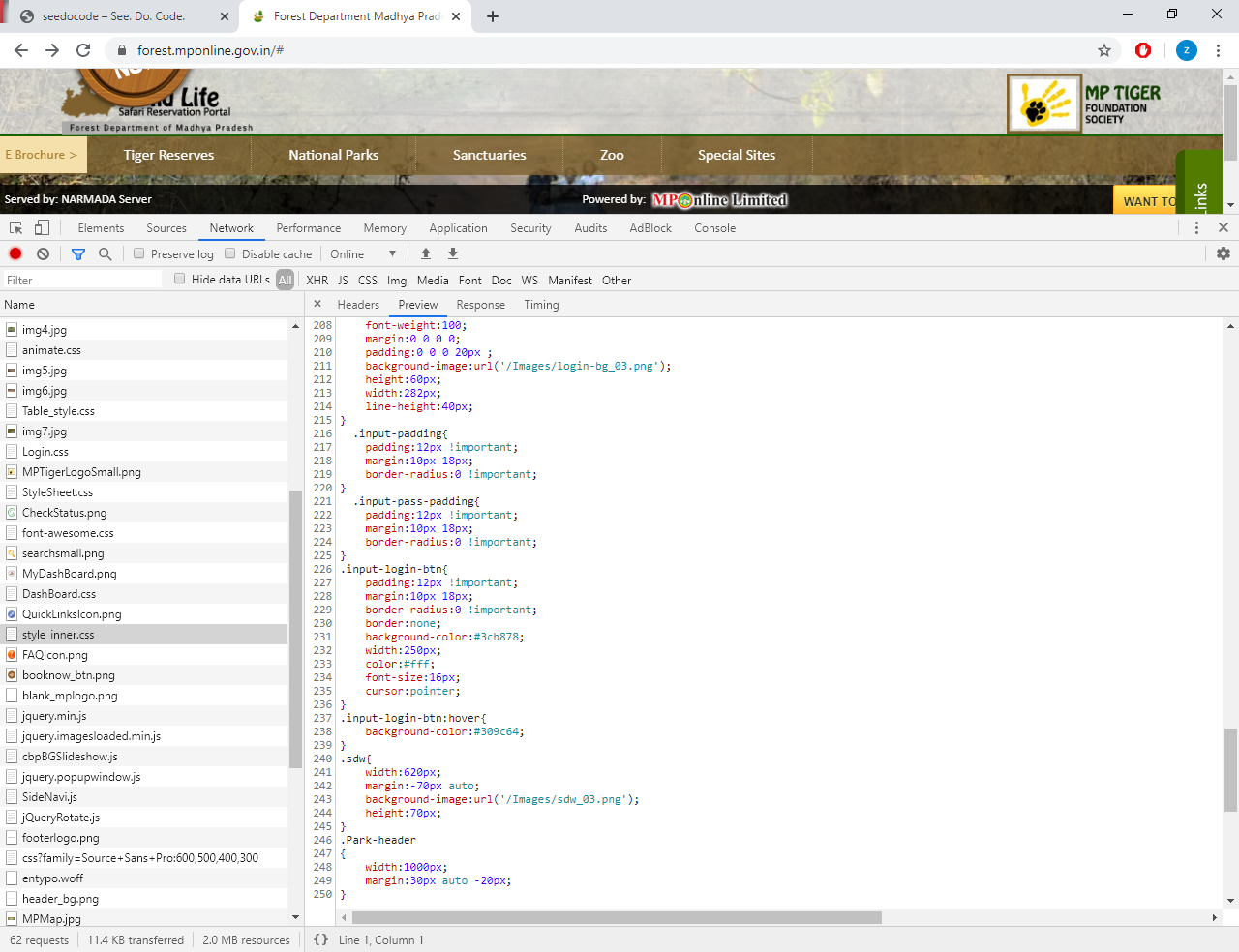
Task: Bookmark this page star icon
Action: 1104,50
